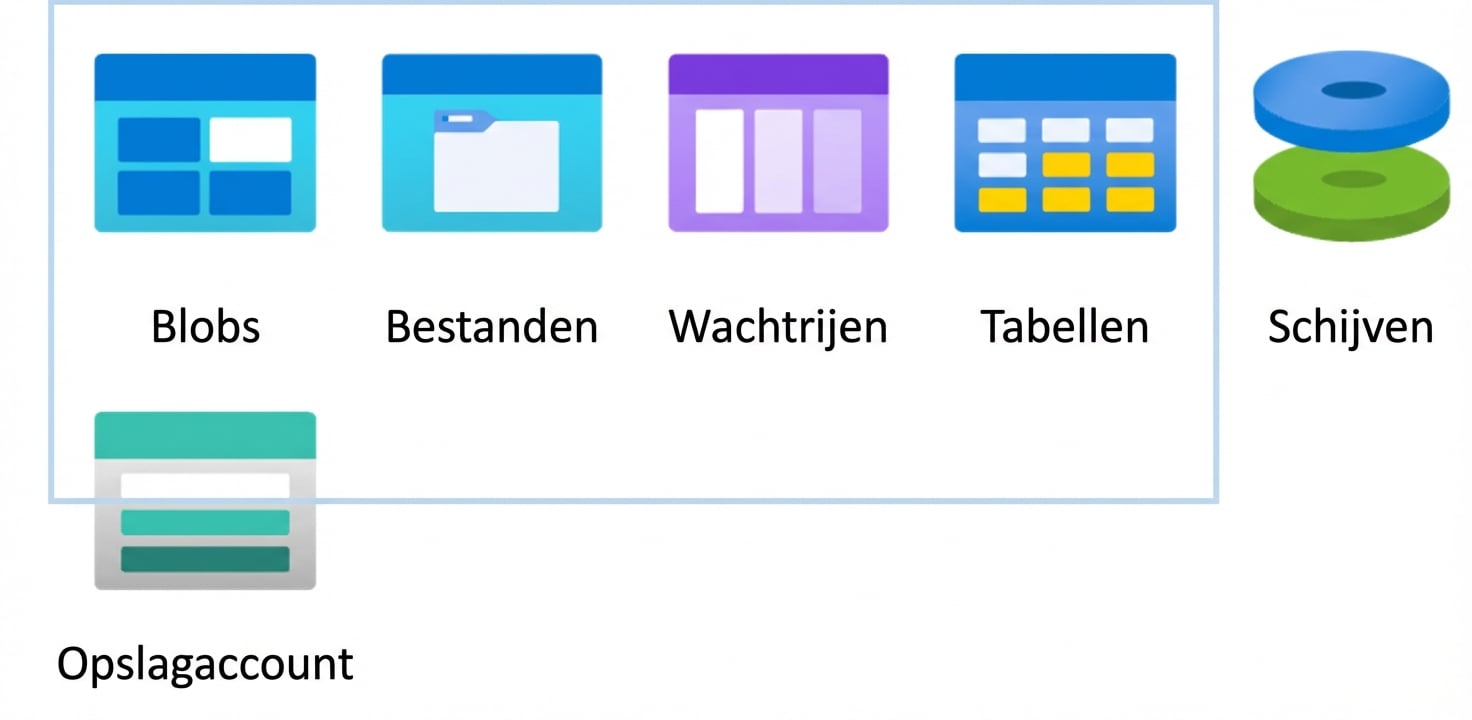Click the teal header bar of Opslagaccount icon
The width and height of the screenshot is (1472, 720).
click(205, 434)
